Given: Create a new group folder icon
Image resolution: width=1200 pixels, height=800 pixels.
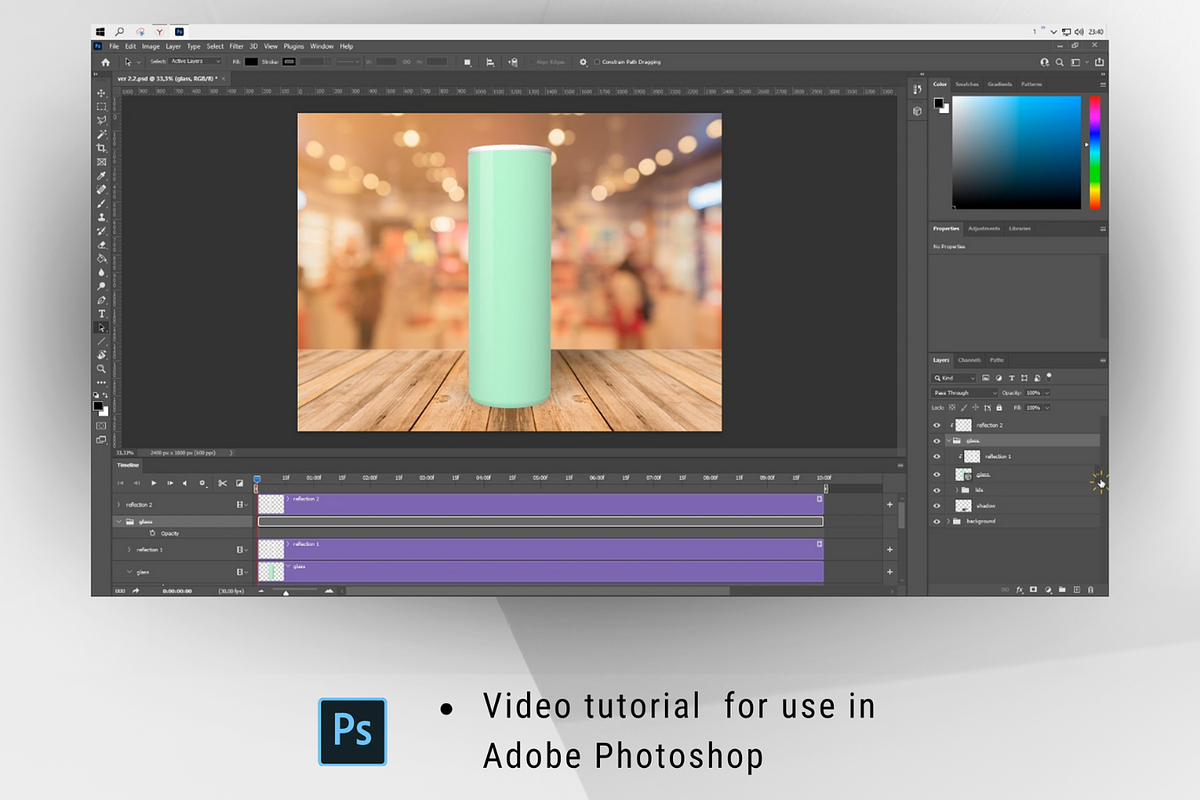Looking at the screenshot, I should [x=1062, y=590].
